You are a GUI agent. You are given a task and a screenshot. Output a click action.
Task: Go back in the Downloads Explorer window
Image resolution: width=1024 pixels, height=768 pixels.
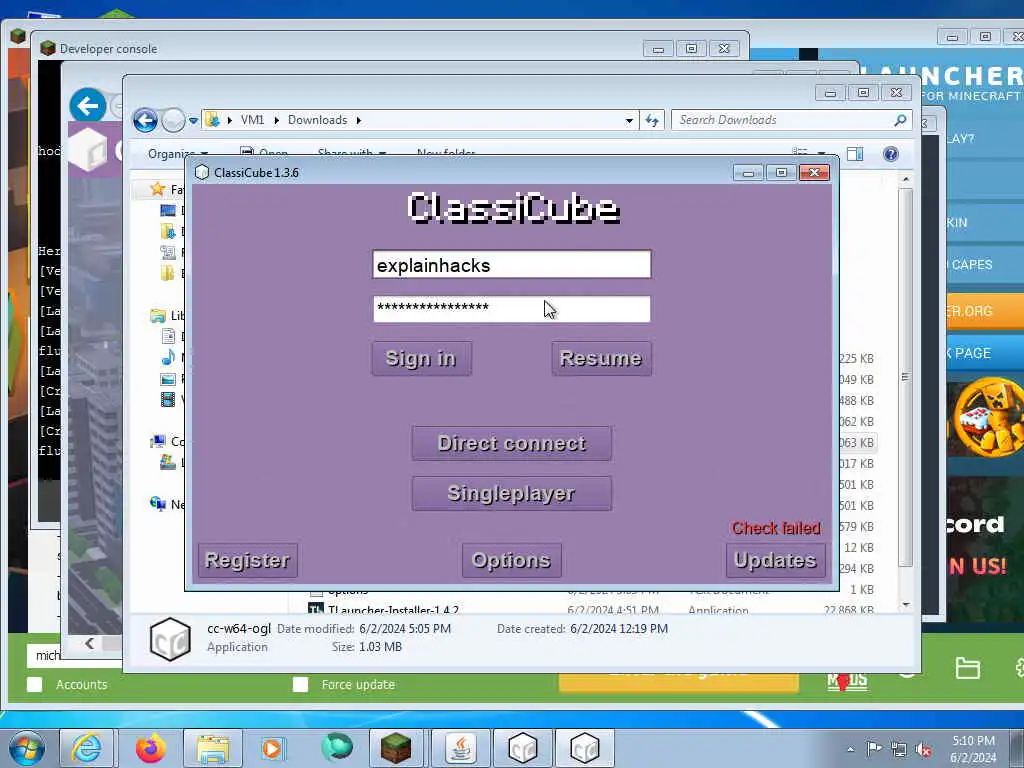(145, 120)
